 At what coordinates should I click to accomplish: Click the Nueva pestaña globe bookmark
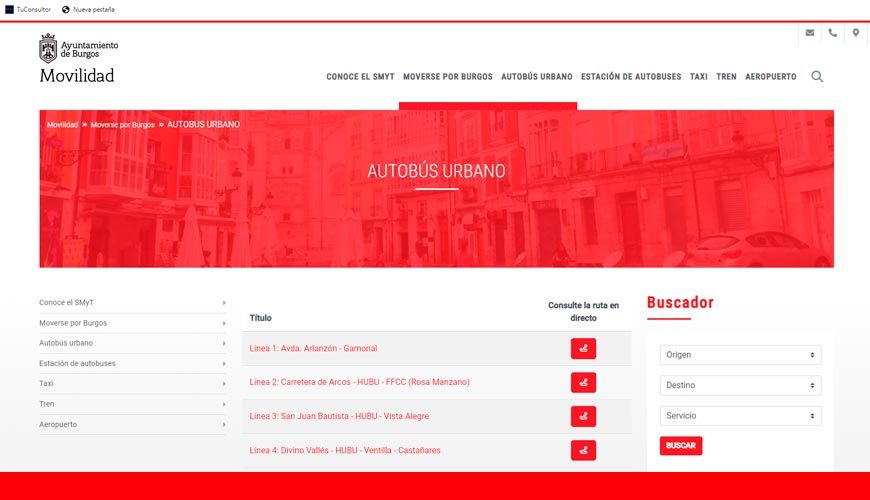click(65, 9)
